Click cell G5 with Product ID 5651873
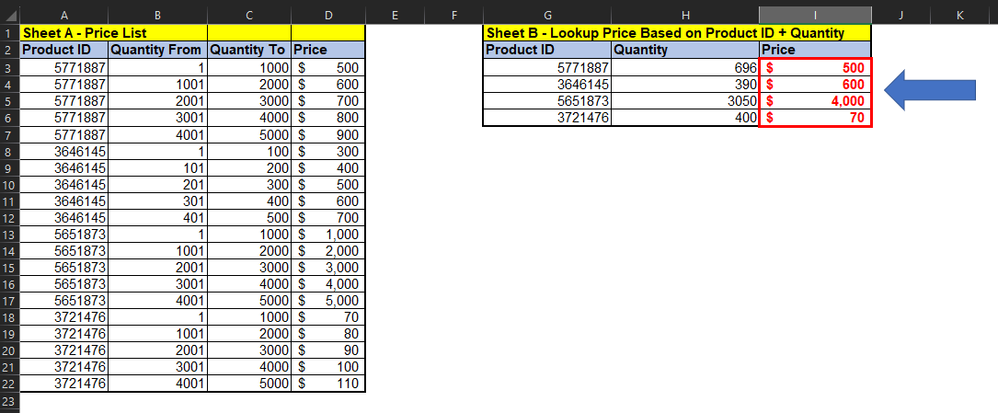Image resolution: width=998 pixels, height=413 pixels. pos(547,101)
